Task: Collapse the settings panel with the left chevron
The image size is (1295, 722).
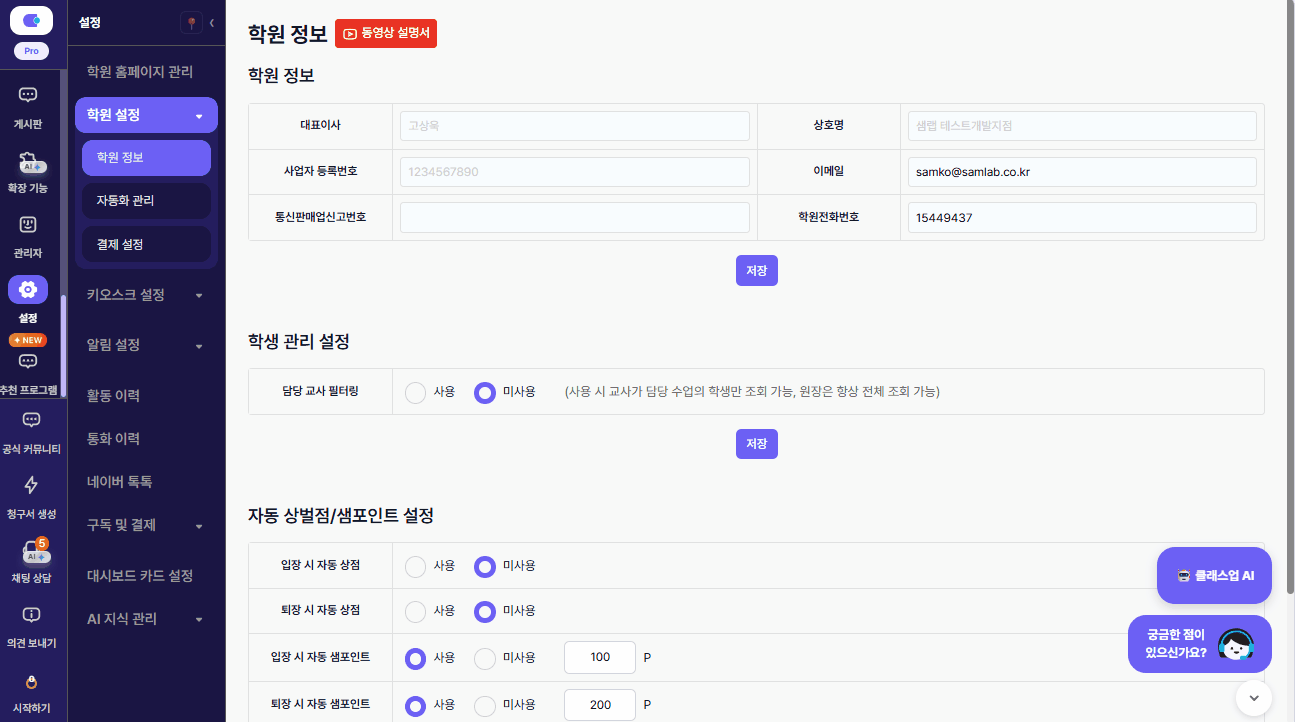Action: click(212, 23)
